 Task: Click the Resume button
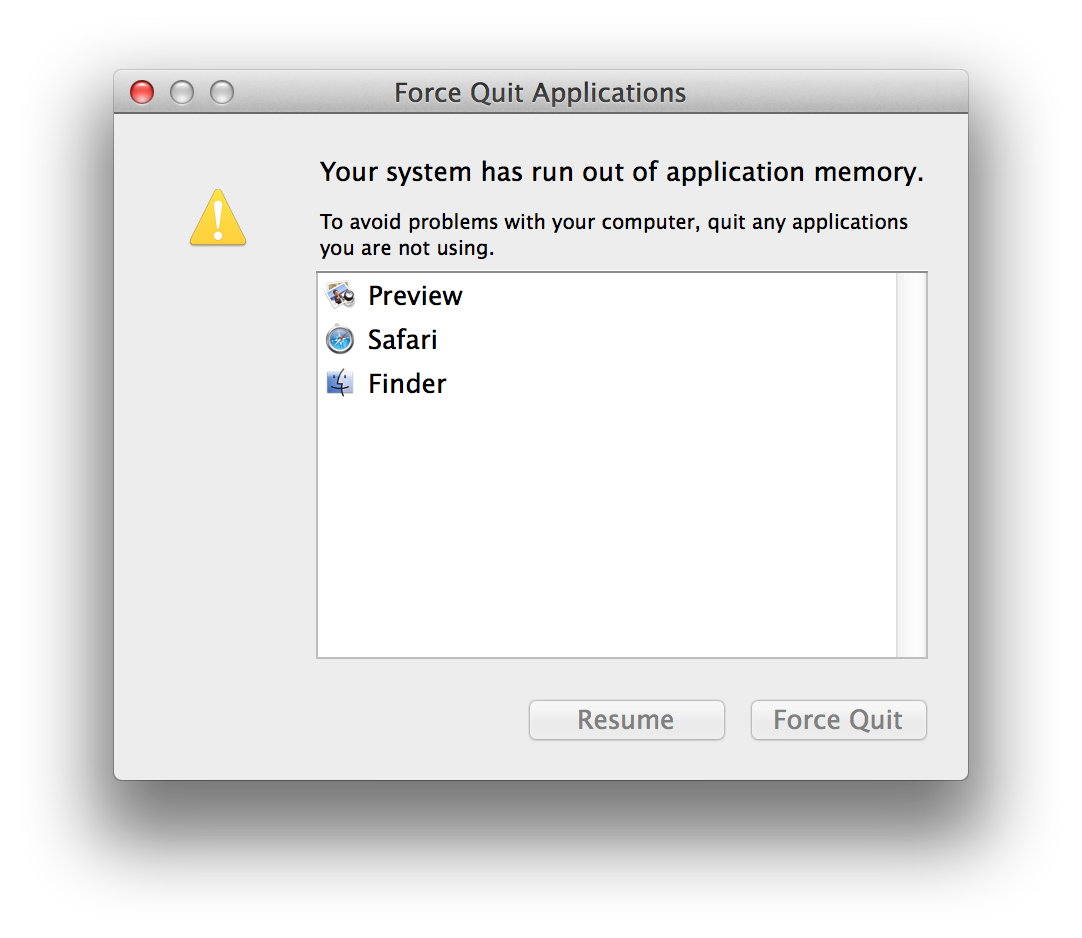click(x=627, y=720)
